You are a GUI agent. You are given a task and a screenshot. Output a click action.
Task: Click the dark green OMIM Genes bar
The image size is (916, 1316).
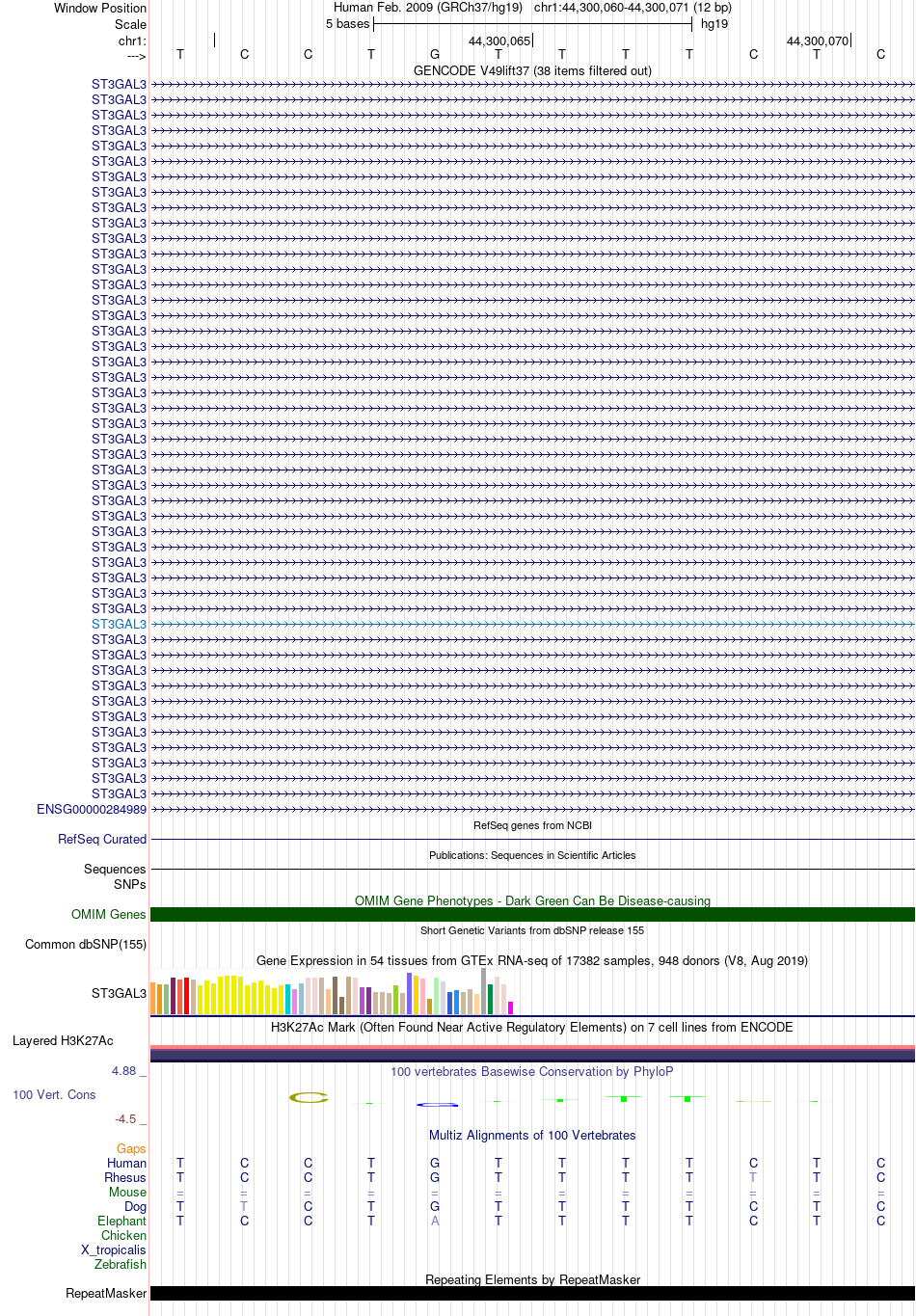click(532, 914)
